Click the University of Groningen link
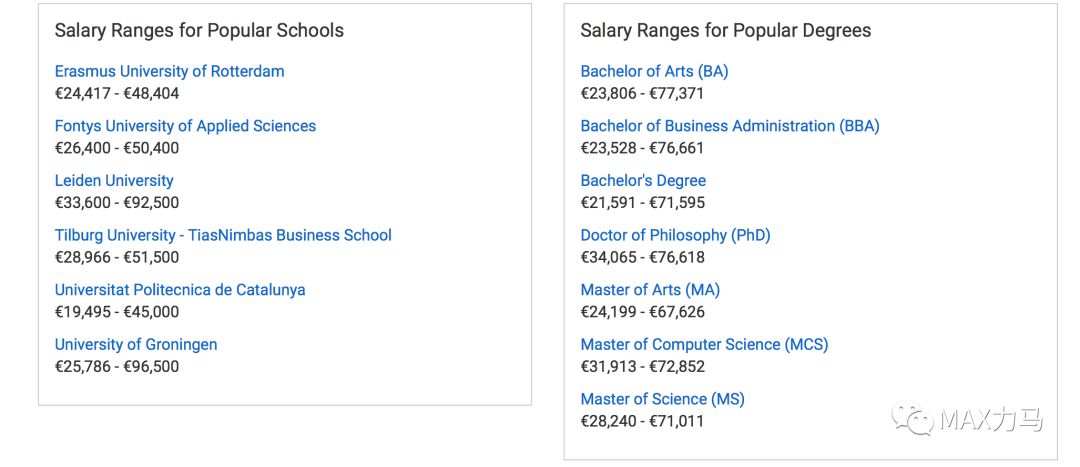The image size is (1080, 467). (x=136, y=344)
